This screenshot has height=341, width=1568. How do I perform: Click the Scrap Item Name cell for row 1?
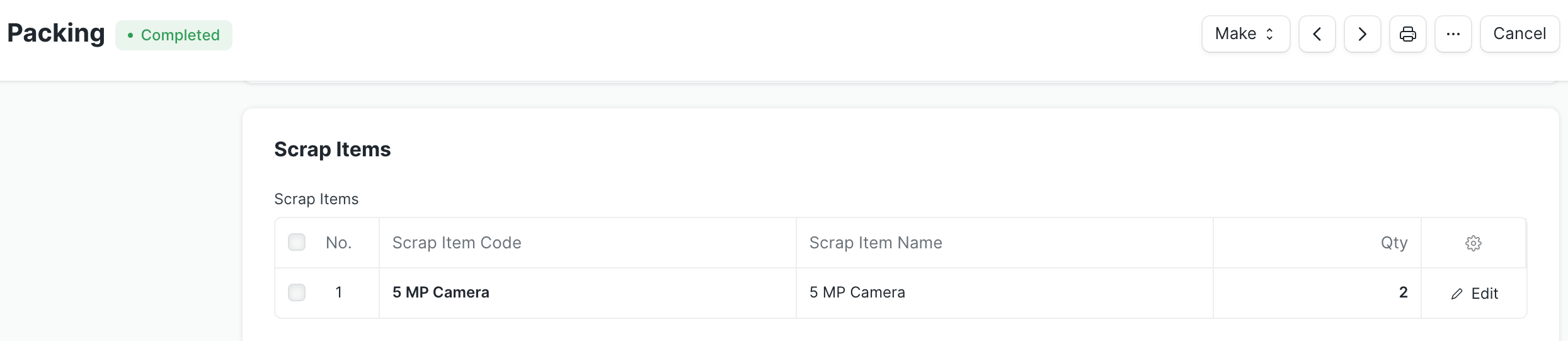point(857,292)
